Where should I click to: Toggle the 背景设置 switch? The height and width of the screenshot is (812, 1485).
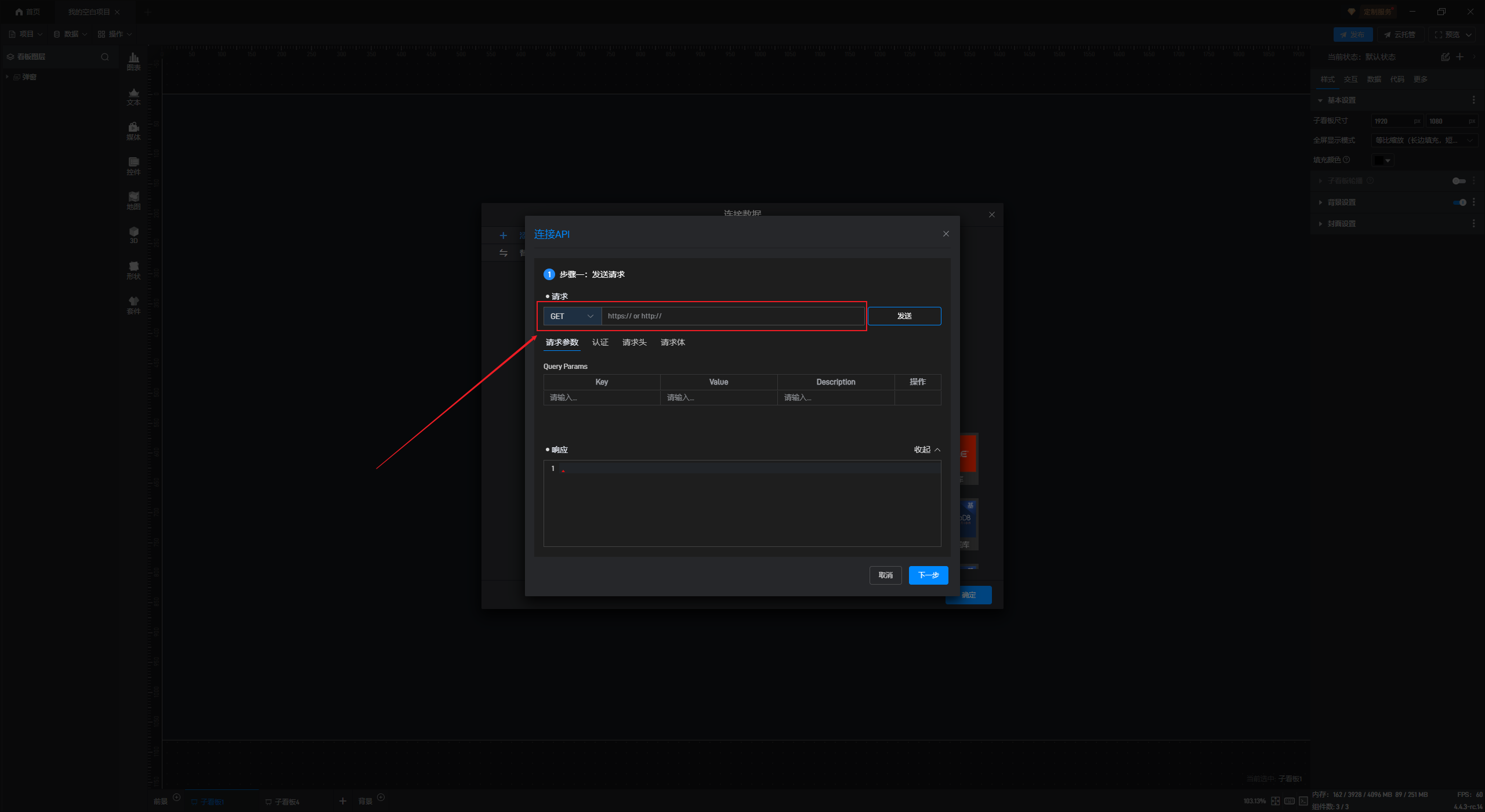point(1459,202)
